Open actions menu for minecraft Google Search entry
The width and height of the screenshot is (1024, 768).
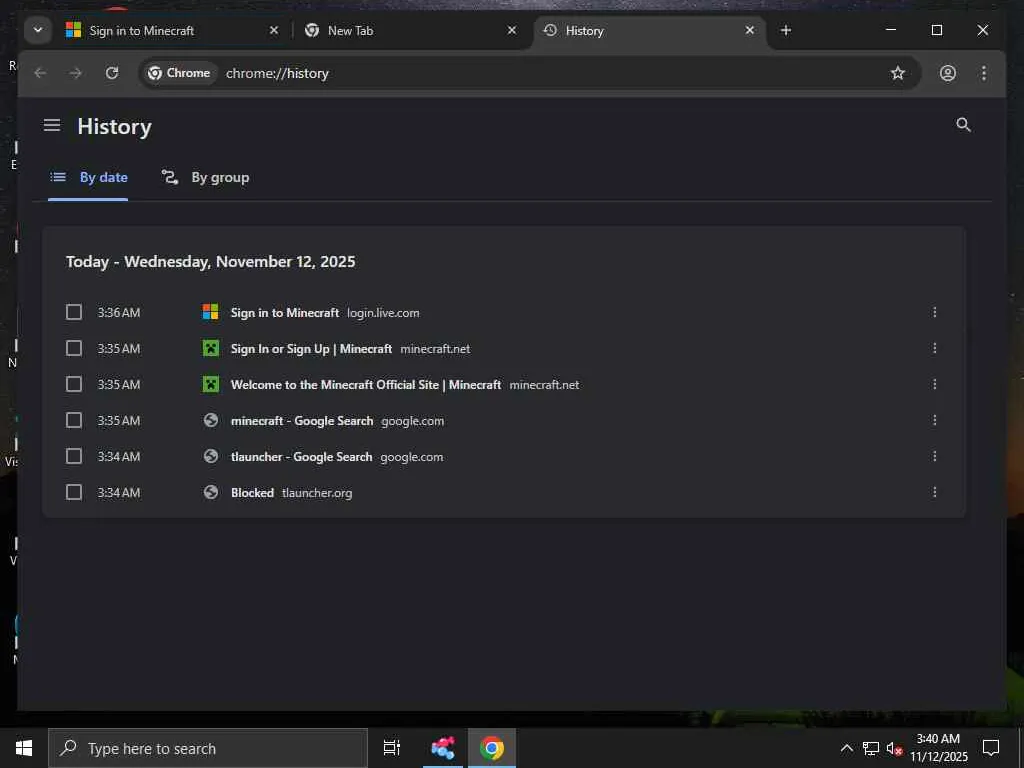click(935, 420)
